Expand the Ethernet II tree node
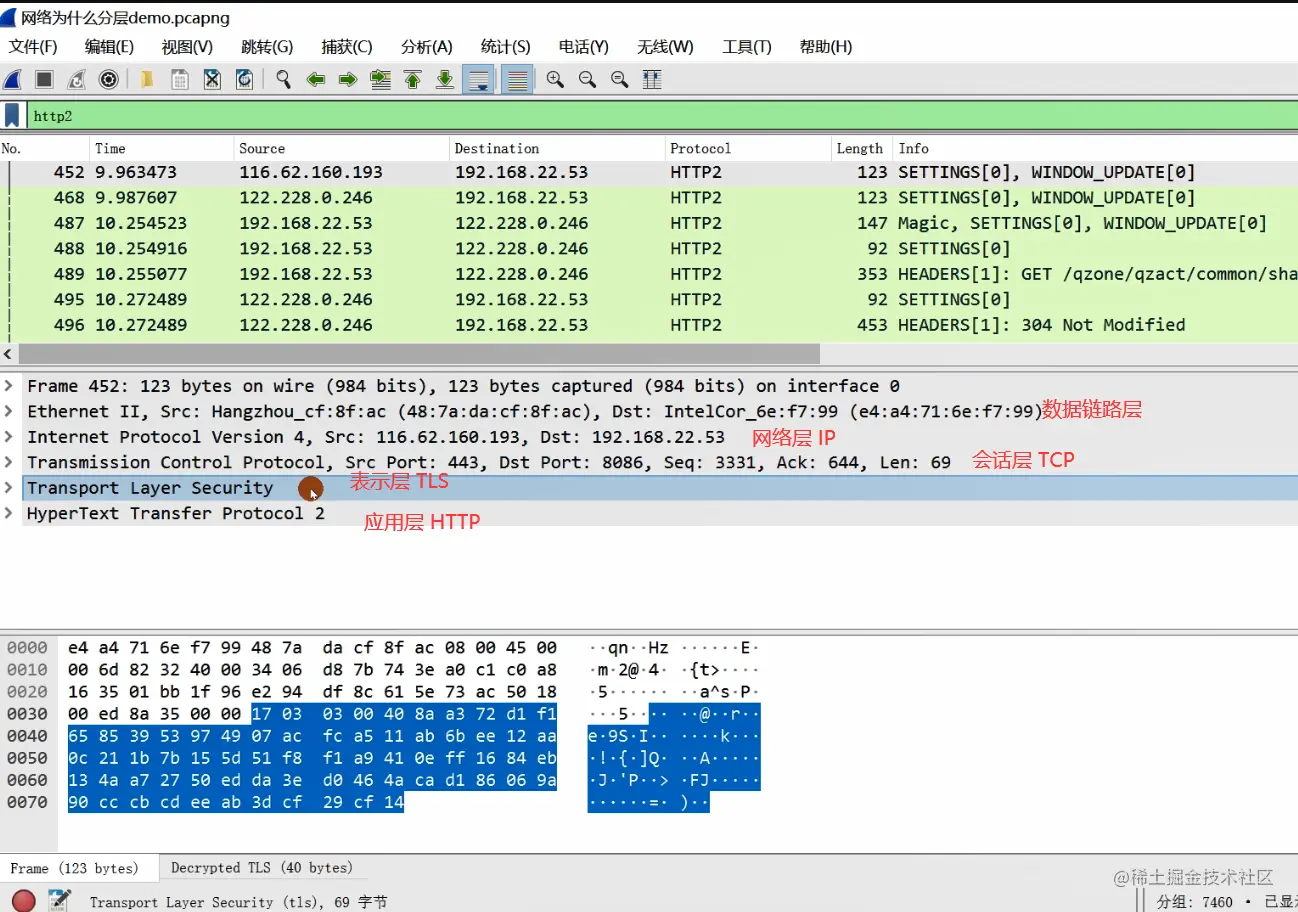The image size is (1298, 912). (x=8, y=411)
